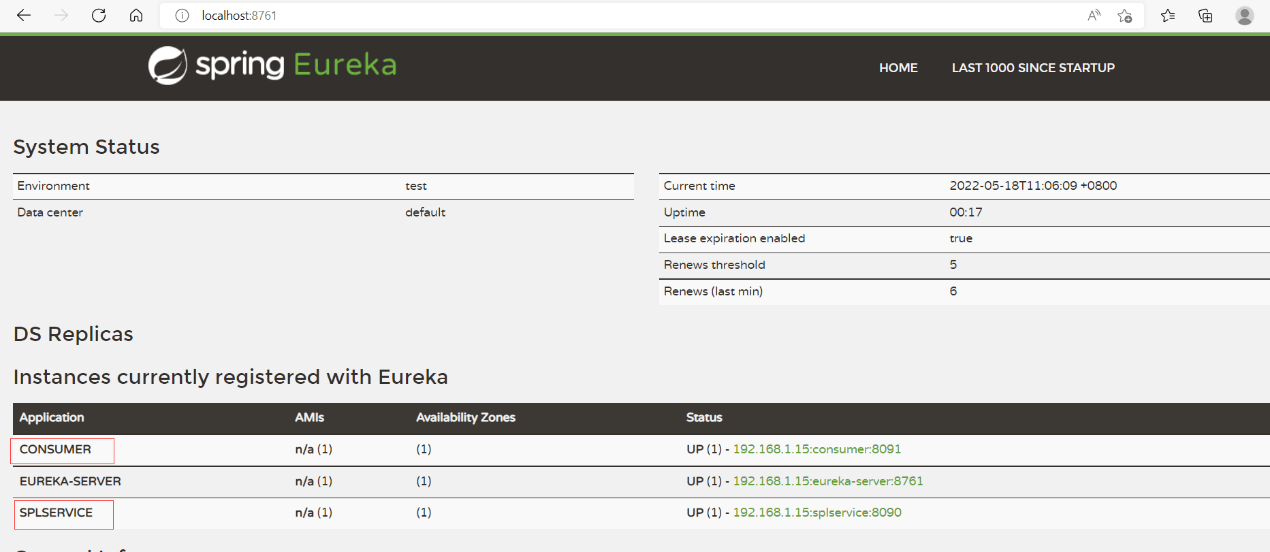Screen dimensions: 1270x552
Task: Select the Data center value default
Action: (x=425, y=212)
